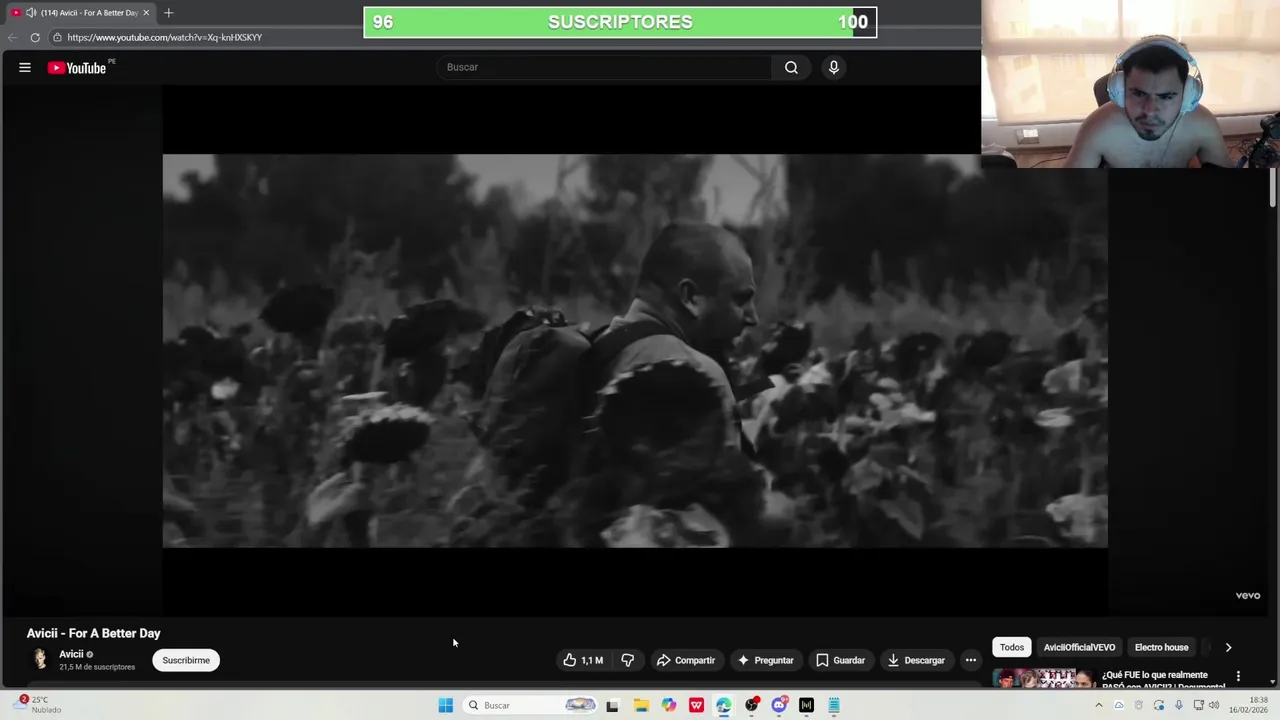1280x720 pixels.
Task: Open a new browser tab
Action: coord(168,13)
